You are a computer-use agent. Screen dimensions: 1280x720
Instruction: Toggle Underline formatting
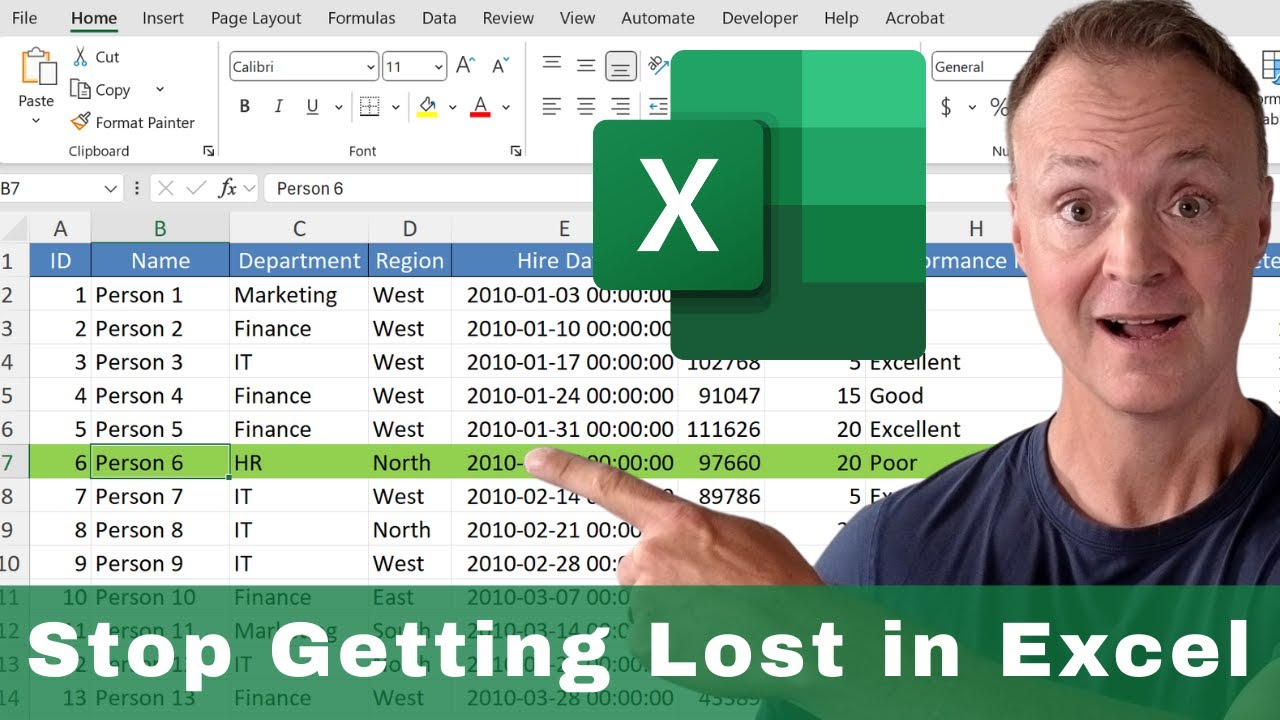pos(312,107)
